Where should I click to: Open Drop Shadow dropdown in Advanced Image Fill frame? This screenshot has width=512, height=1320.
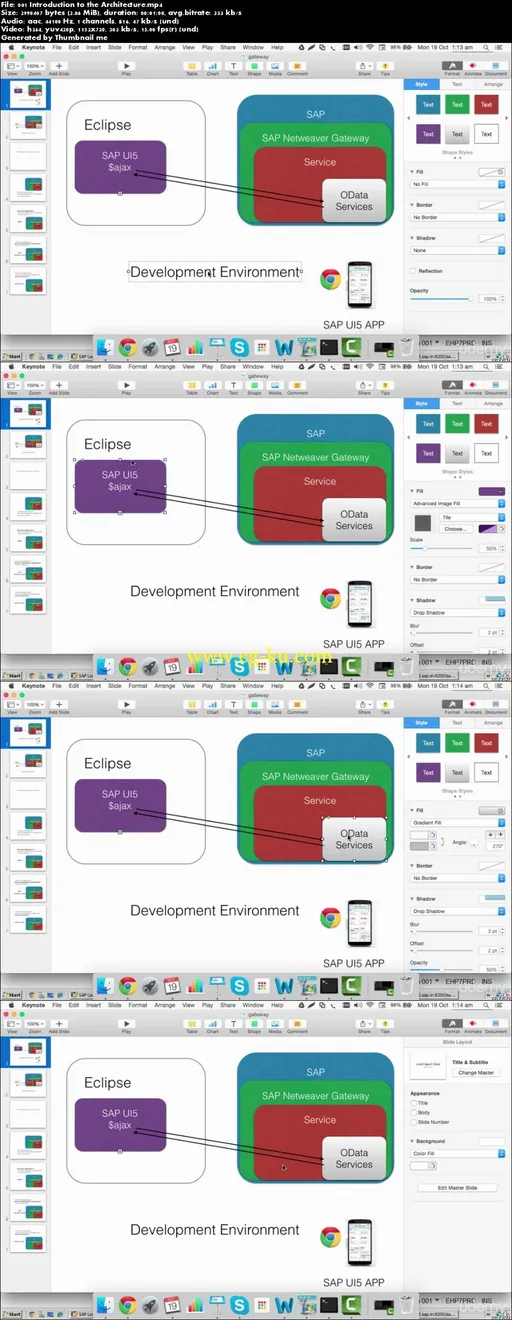tap(458, 612)
